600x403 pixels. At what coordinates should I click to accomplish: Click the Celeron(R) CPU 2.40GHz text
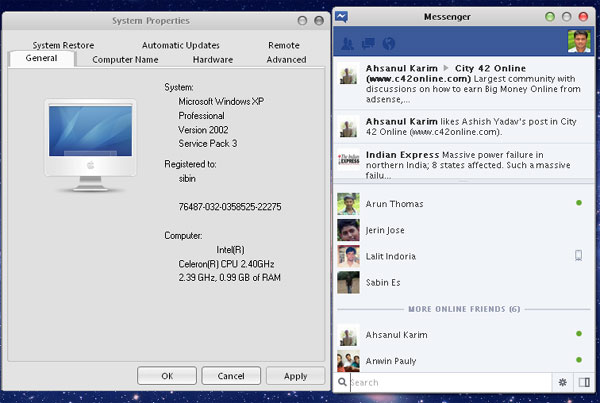(x=226, y=264)
